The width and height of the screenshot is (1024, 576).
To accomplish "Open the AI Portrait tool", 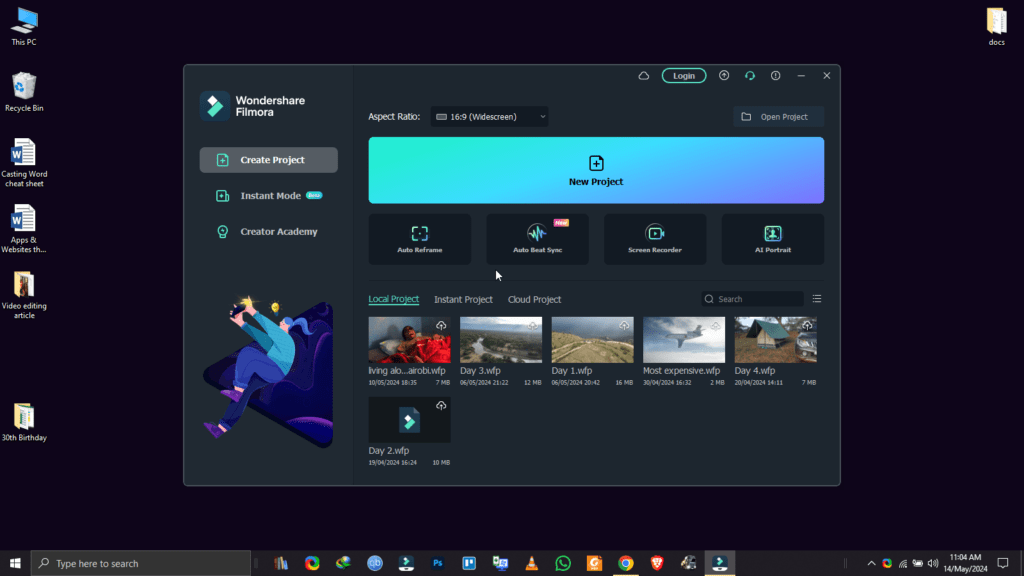I will point(773,239).
